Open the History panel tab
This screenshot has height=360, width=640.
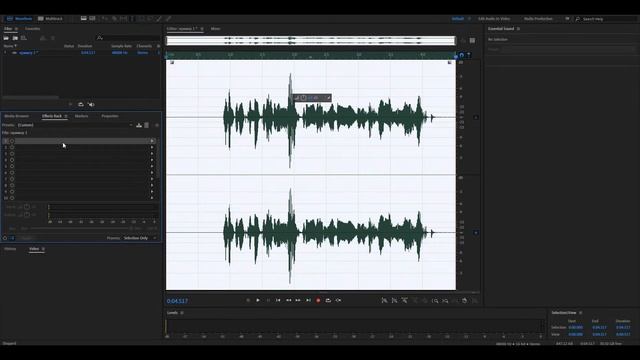(x=10, y=249)
